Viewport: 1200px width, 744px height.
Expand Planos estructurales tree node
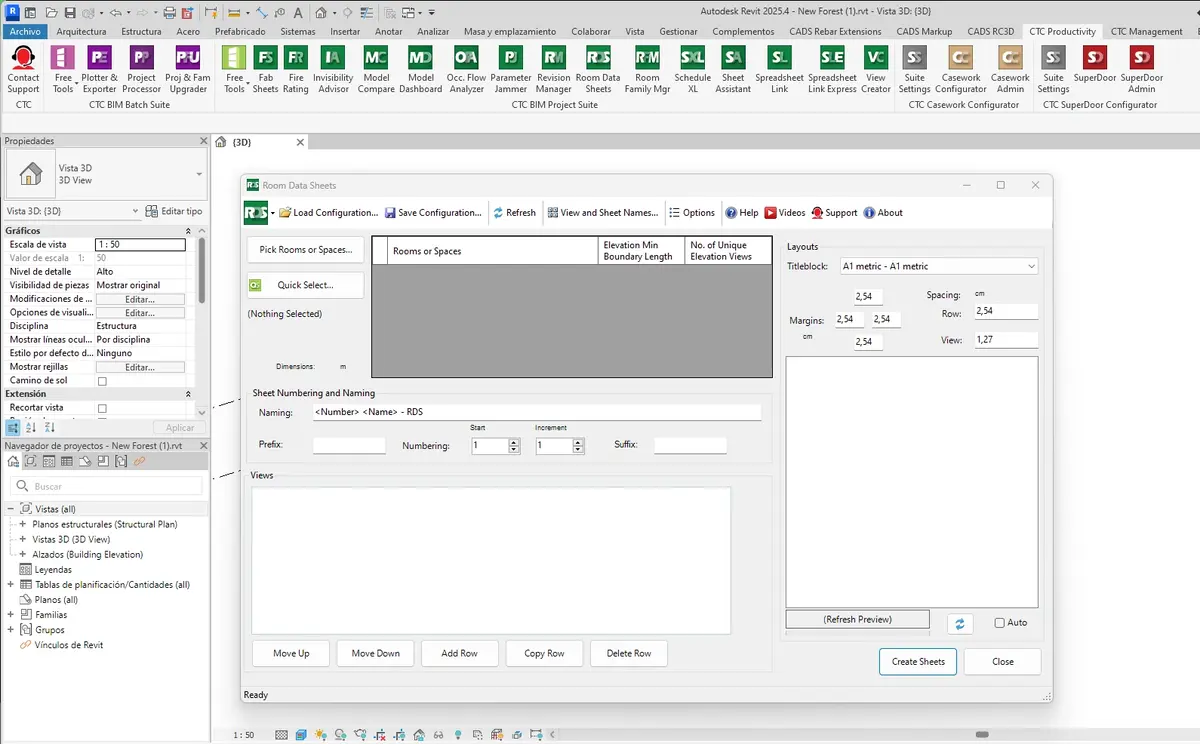point(23,524)
